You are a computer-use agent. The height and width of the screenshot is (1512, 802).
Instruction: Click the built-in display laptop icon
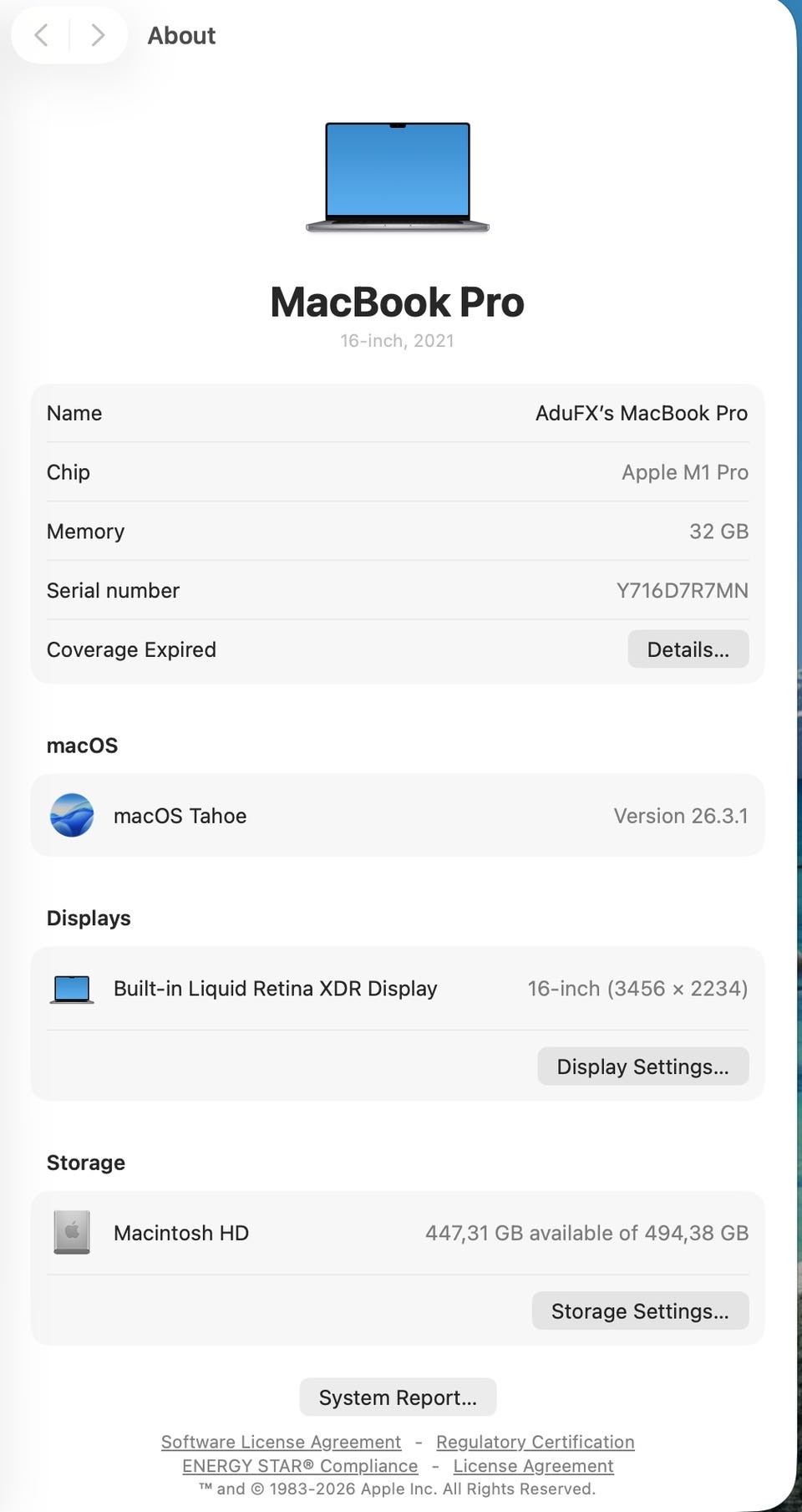tap(72, 989)
